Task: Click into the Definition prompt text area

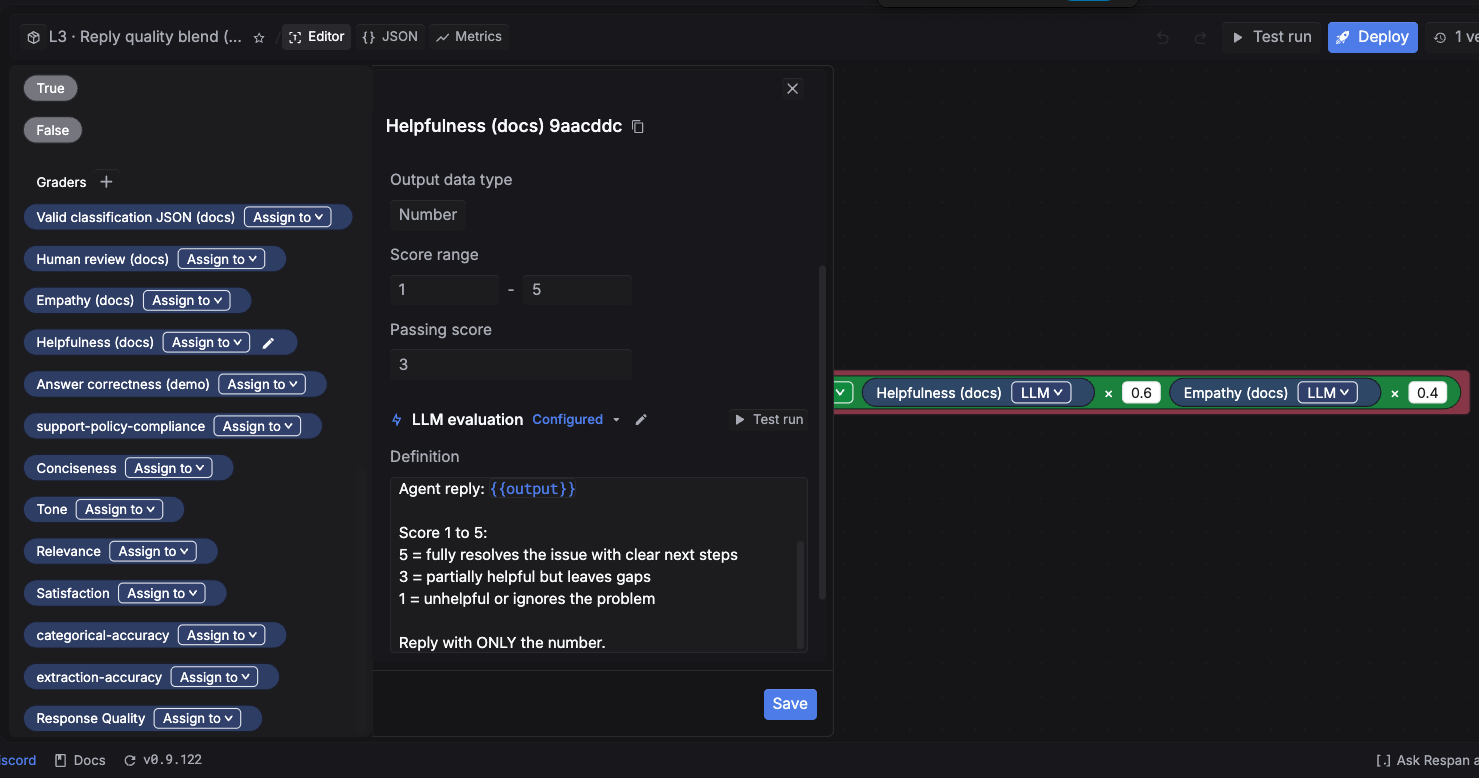Action: point(598,565)
